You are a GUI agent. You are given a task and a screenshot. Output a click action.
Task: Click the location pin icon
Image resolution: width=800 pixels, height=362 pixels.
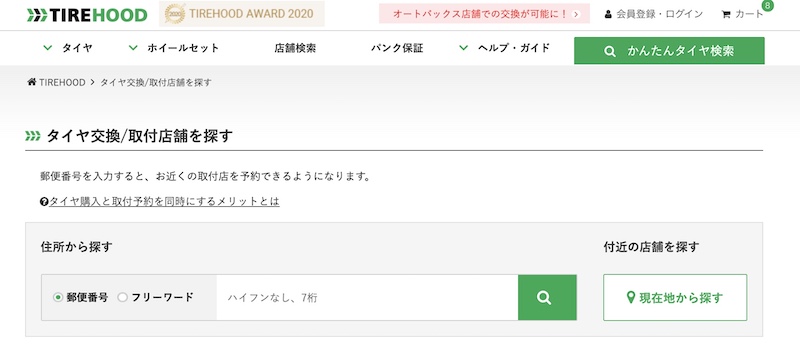tap(631, 298)
